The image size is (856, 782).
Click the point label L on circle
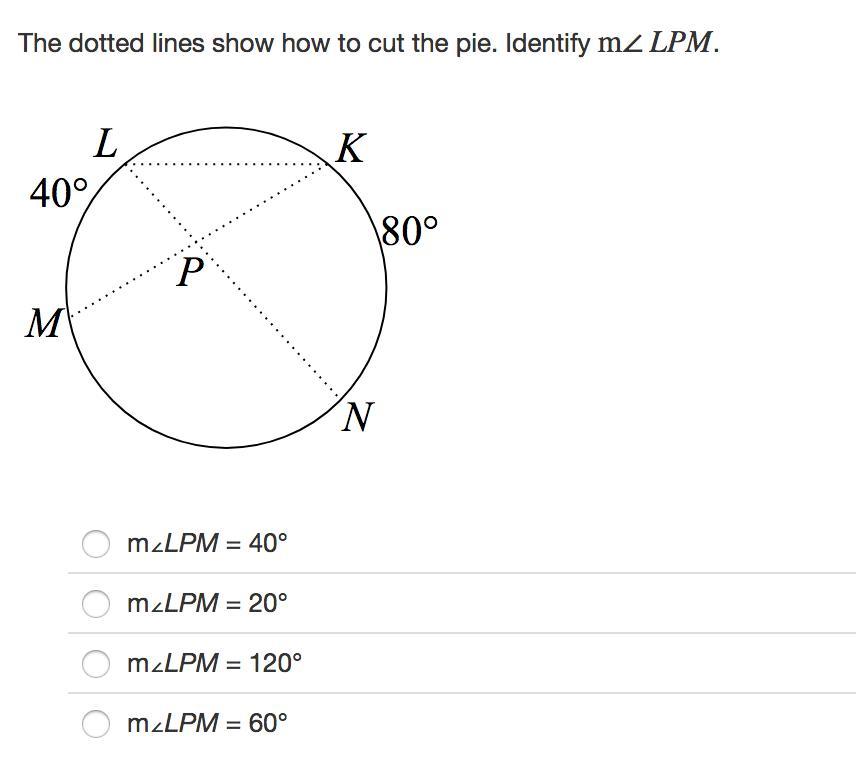106,145
